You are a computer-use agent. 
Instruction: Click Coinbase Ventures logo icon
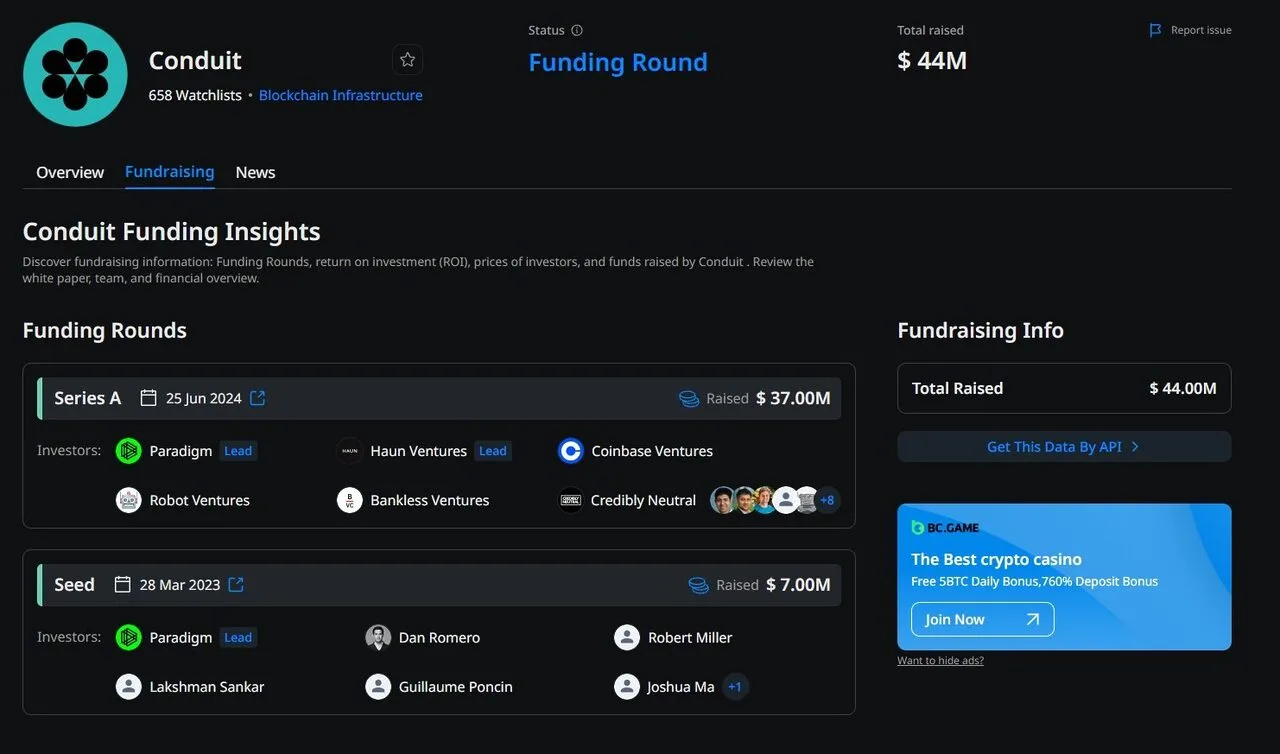[570, 451]
